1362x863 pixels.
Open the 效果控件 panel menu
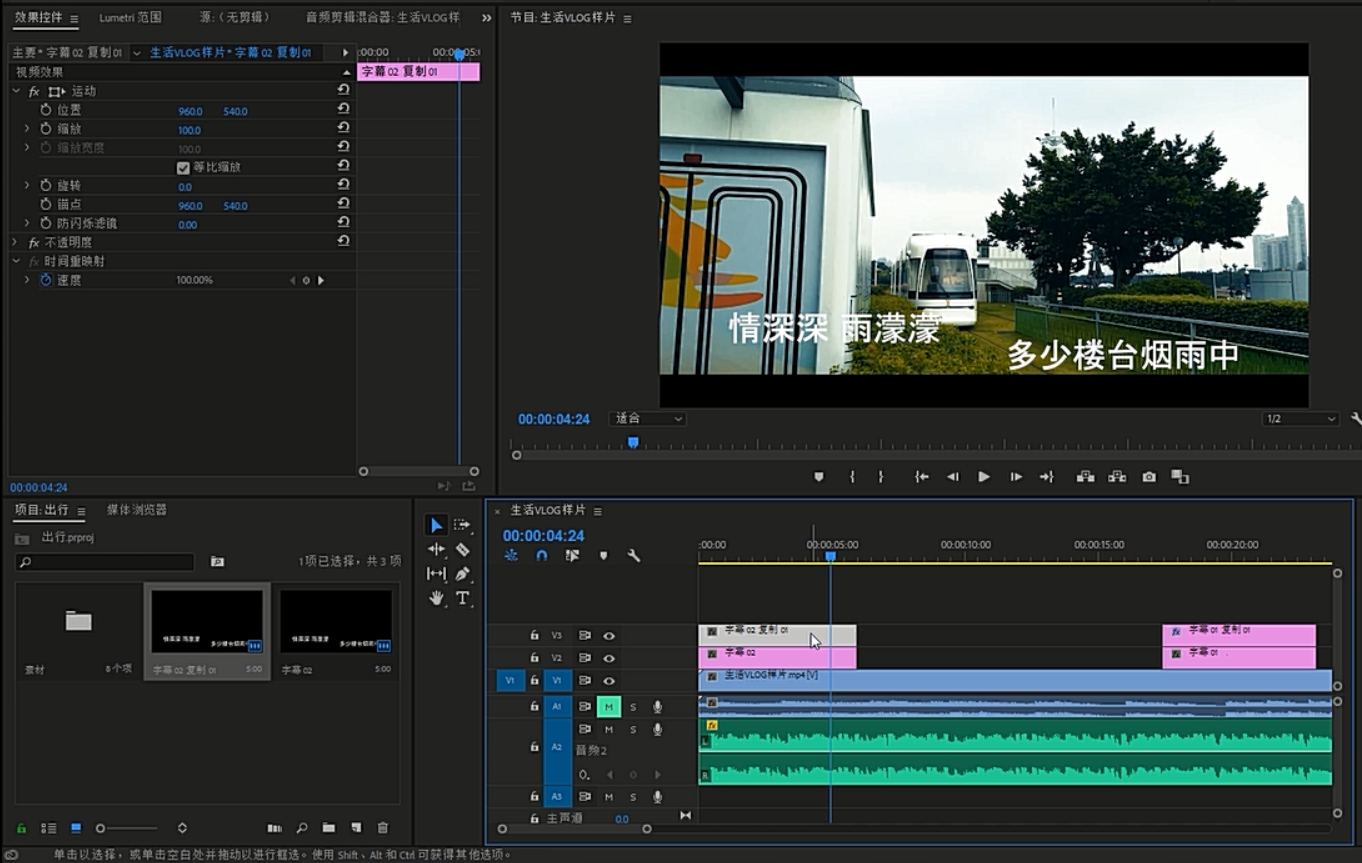(x=74, y=19)
